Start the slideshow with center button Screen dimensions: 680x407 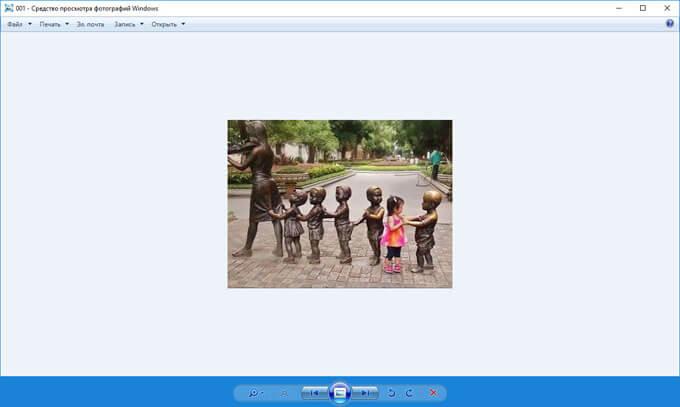point(340,393)
